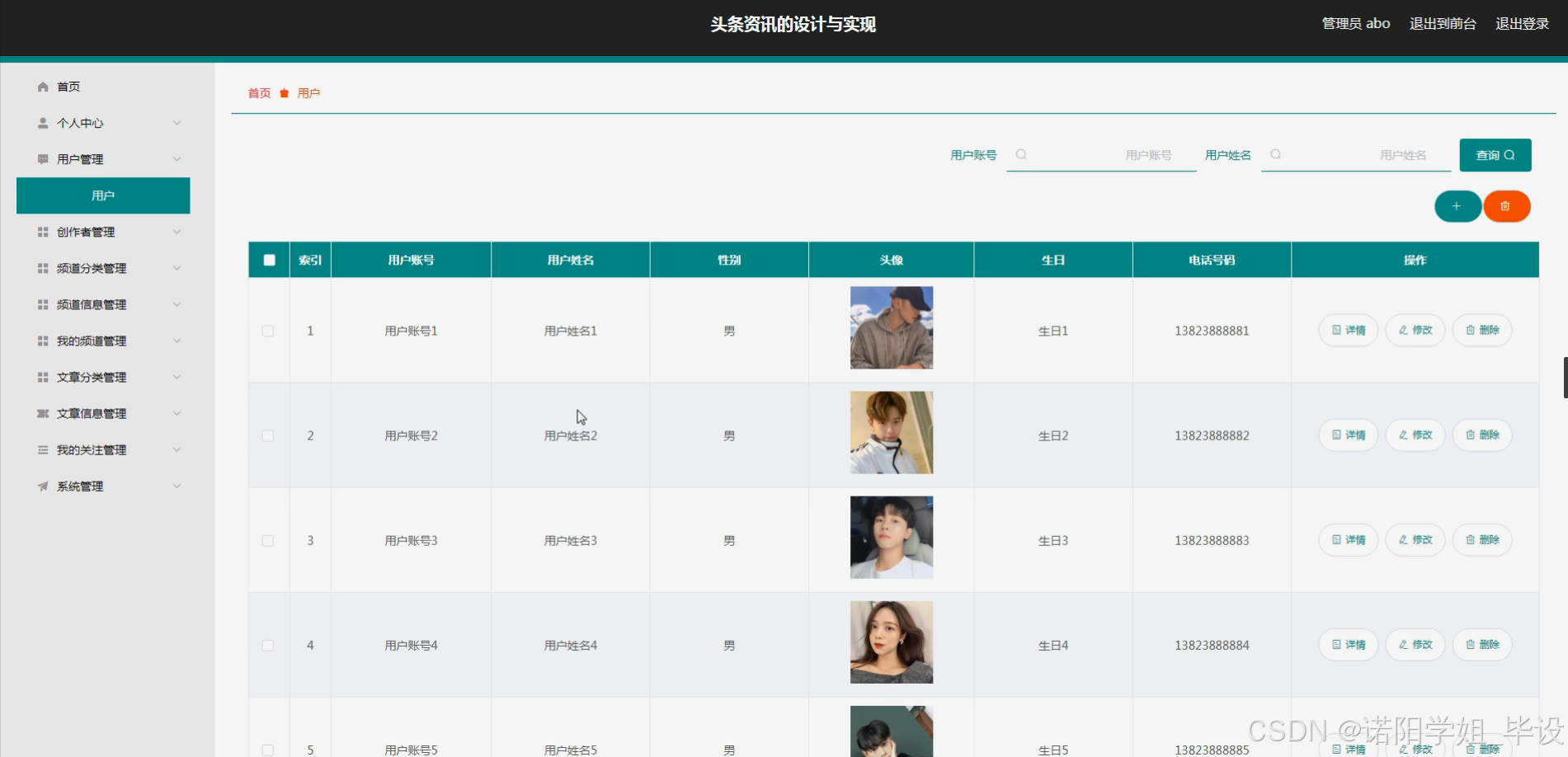Click the grid icon beside 频道信息管理
1568x757 pixels.
pyautogui.click(x=43, y=304)
